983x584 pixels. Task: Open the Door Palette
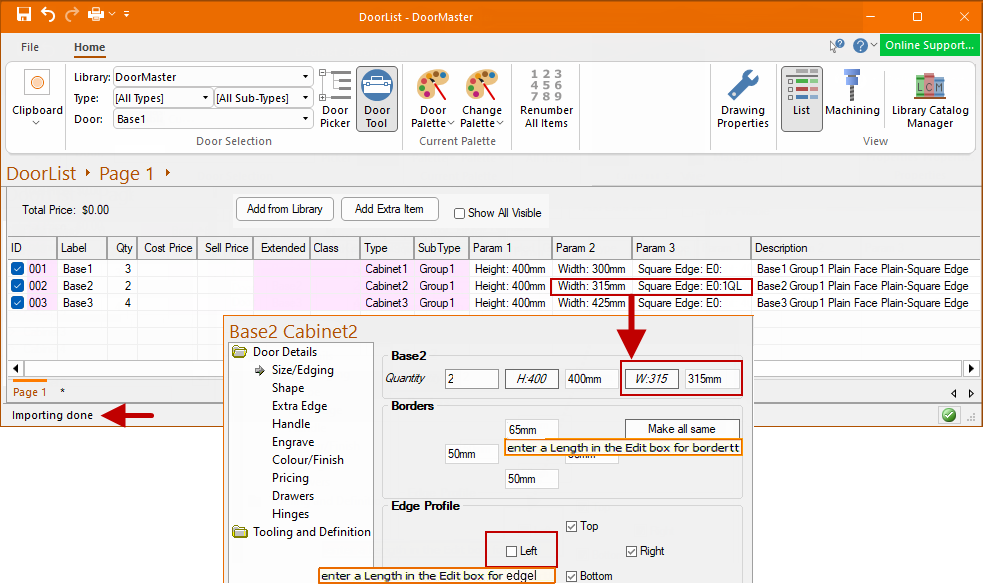(x=433, y=100)
